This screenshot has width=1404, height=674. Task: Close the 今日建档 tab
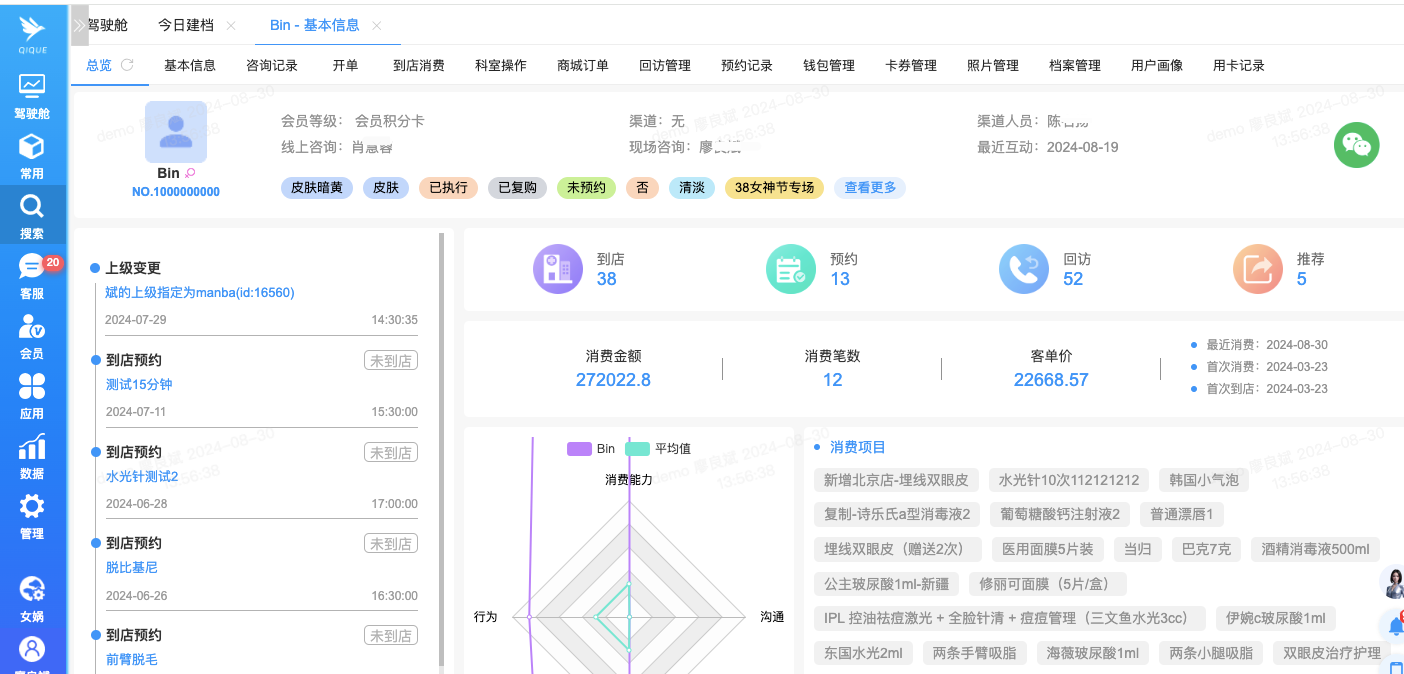tap(231, 25)
